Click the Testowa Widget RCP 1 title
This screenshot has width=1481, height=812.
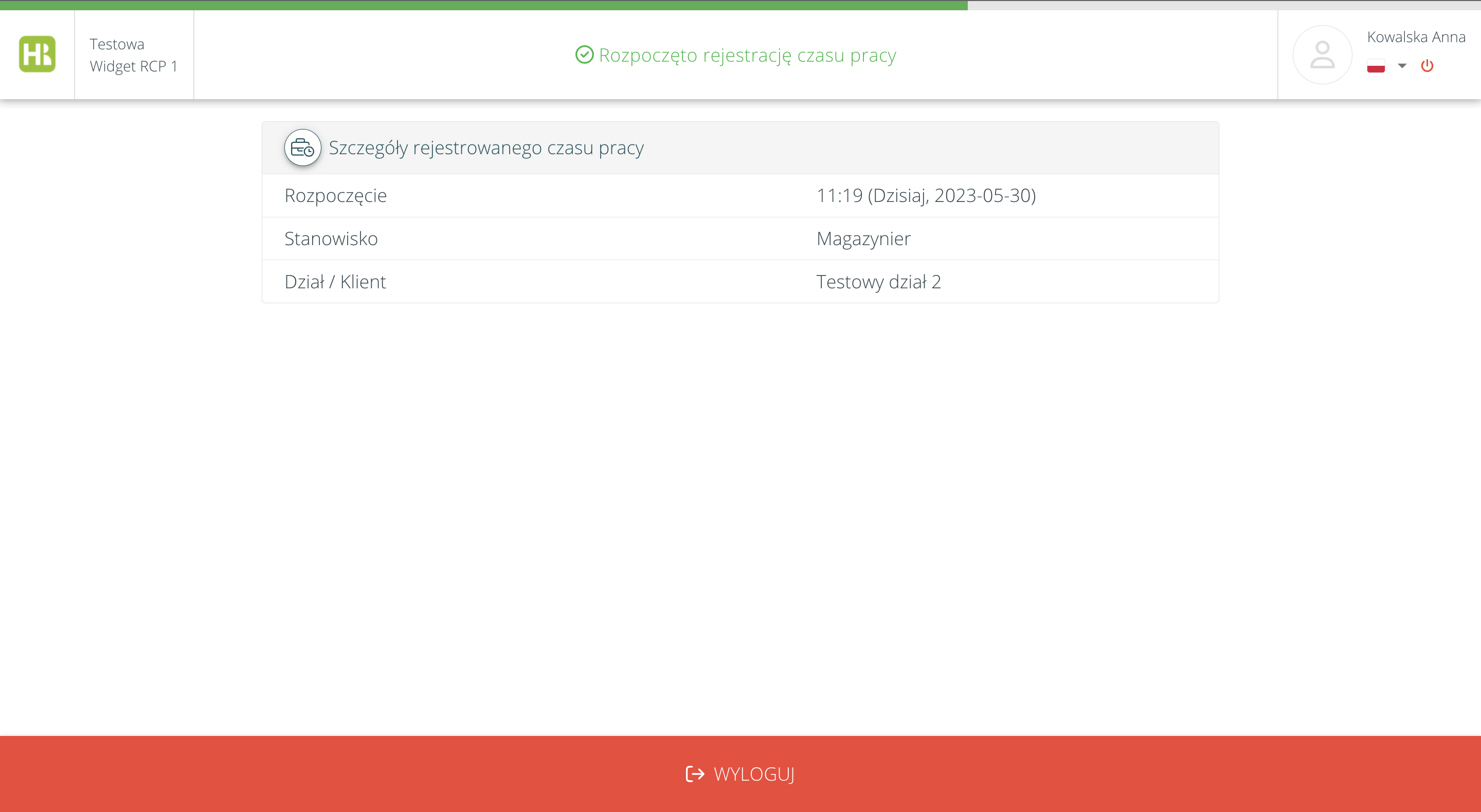click(133, 55)
